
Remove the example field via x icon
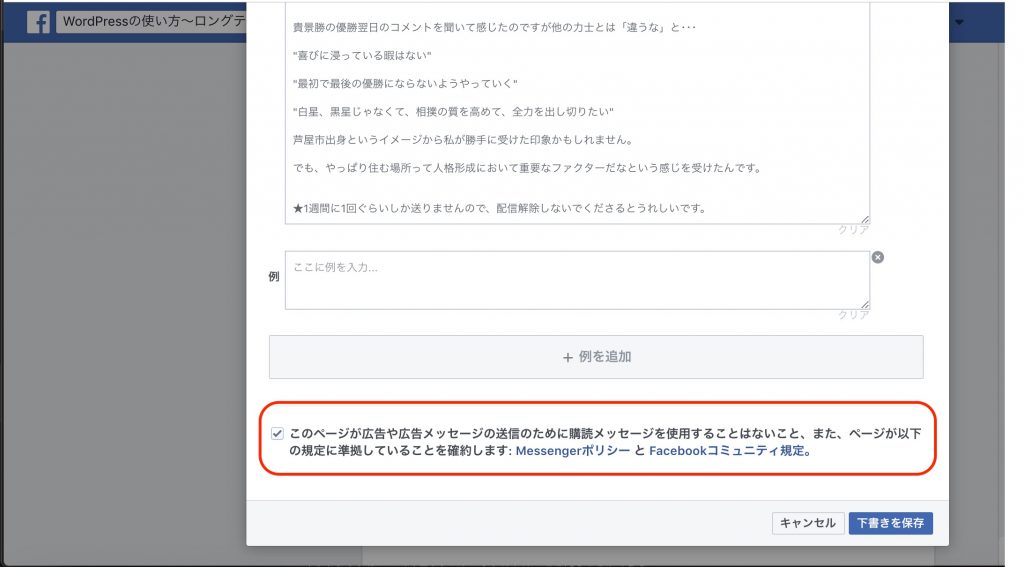pyautogui.click(x=878, y=257)
